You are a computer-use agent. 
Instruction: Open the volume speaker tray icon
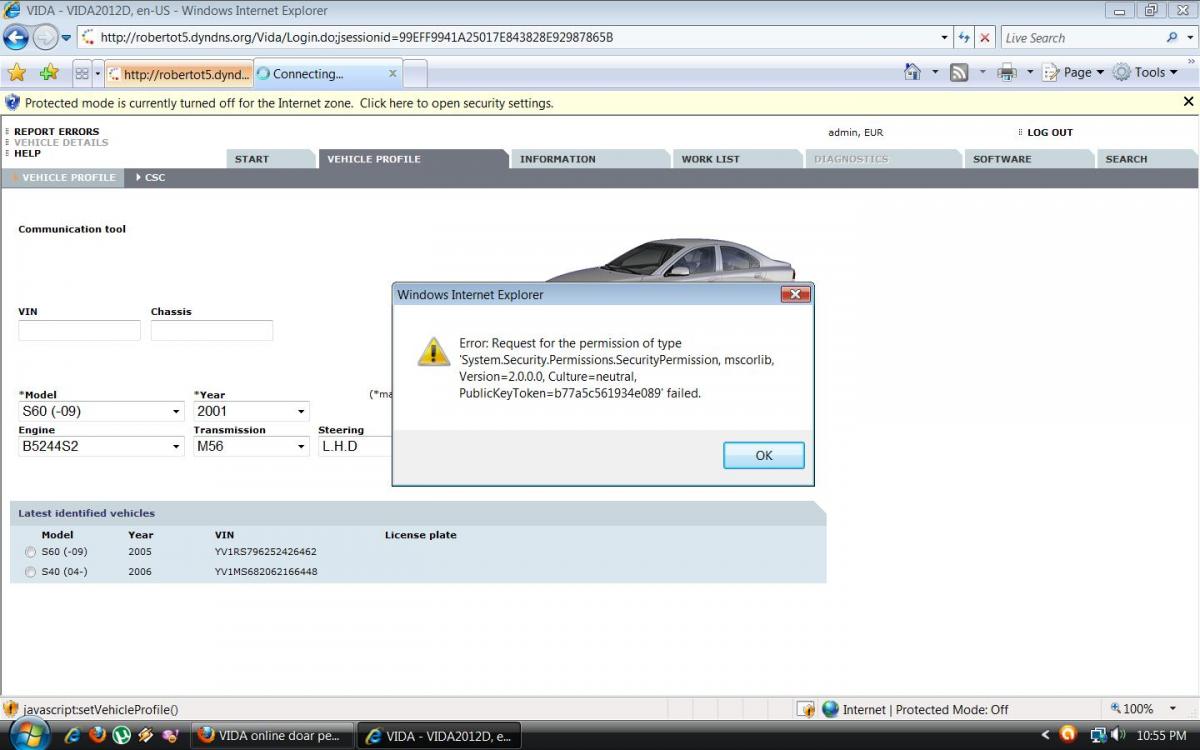[x=1118, y=735]
